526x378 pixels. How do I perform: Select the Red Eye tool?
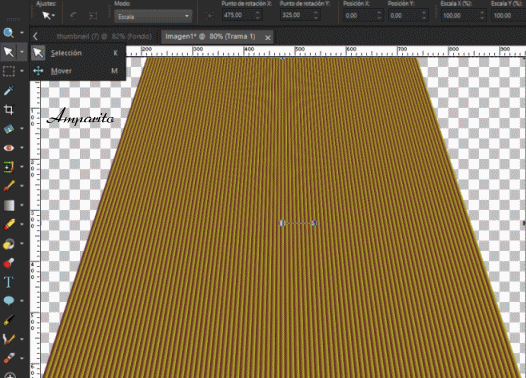(x=9, y=148)
